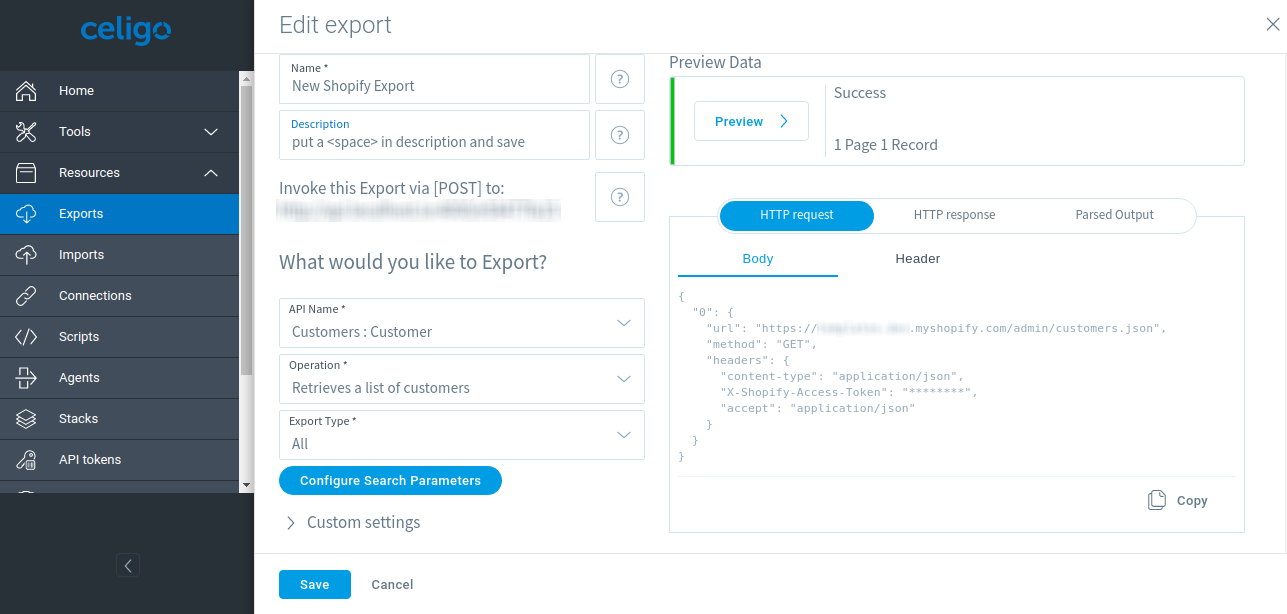Open help for the Invoke URL

pyautogui.click(x=620, y=197)
